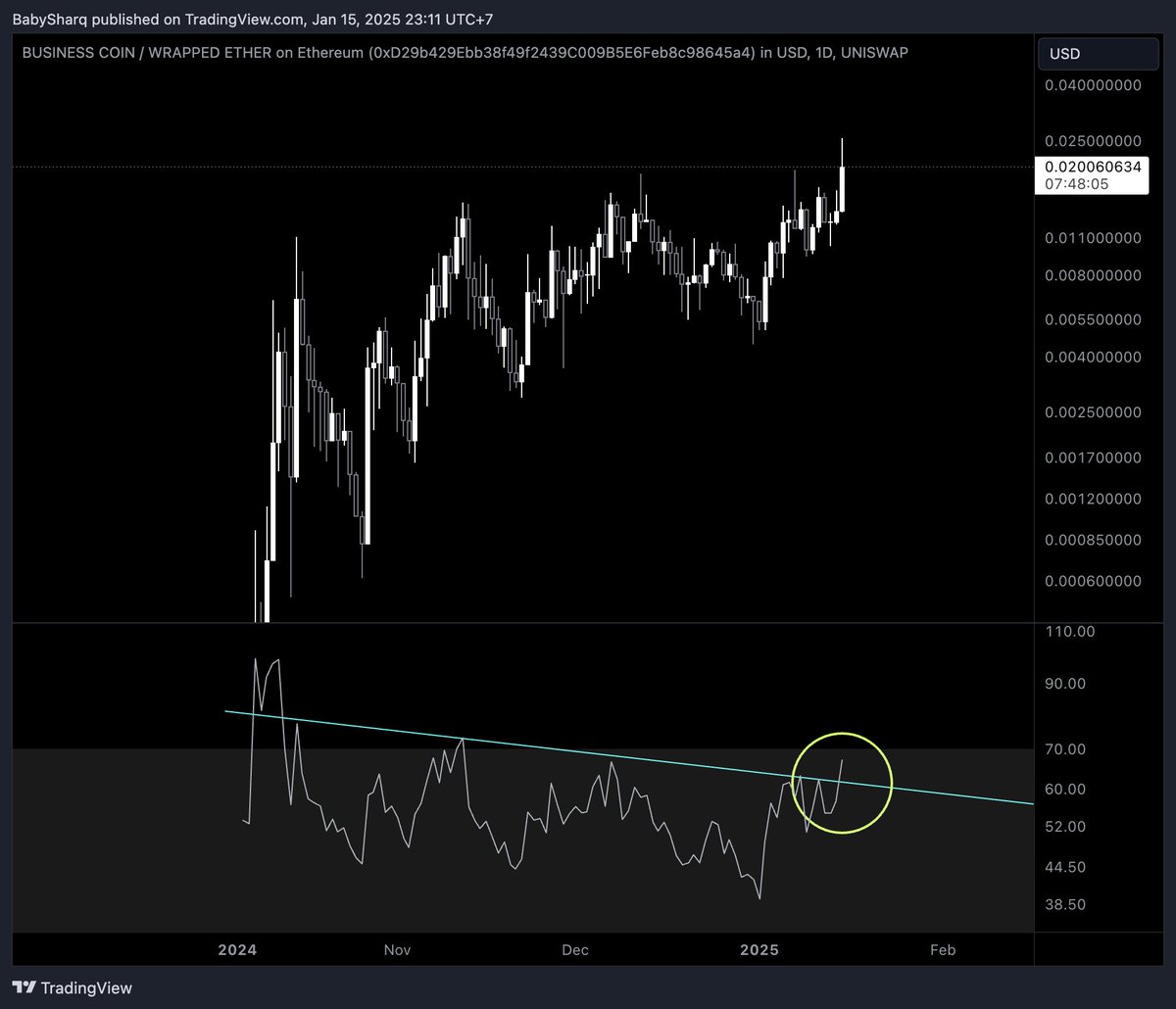The image size is (1176, 1009).
Task: Click the 0.040000000 price axis label
Action: 1093,85
